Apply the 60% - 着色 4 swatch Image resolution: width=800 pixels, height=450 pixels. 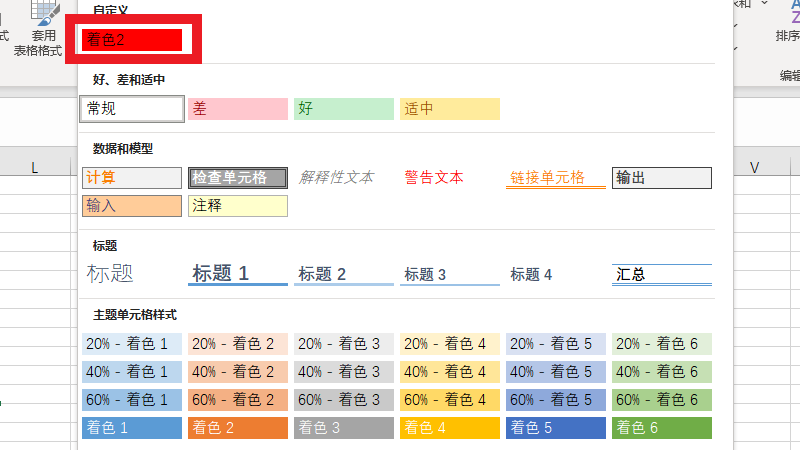tap(449, 400)
